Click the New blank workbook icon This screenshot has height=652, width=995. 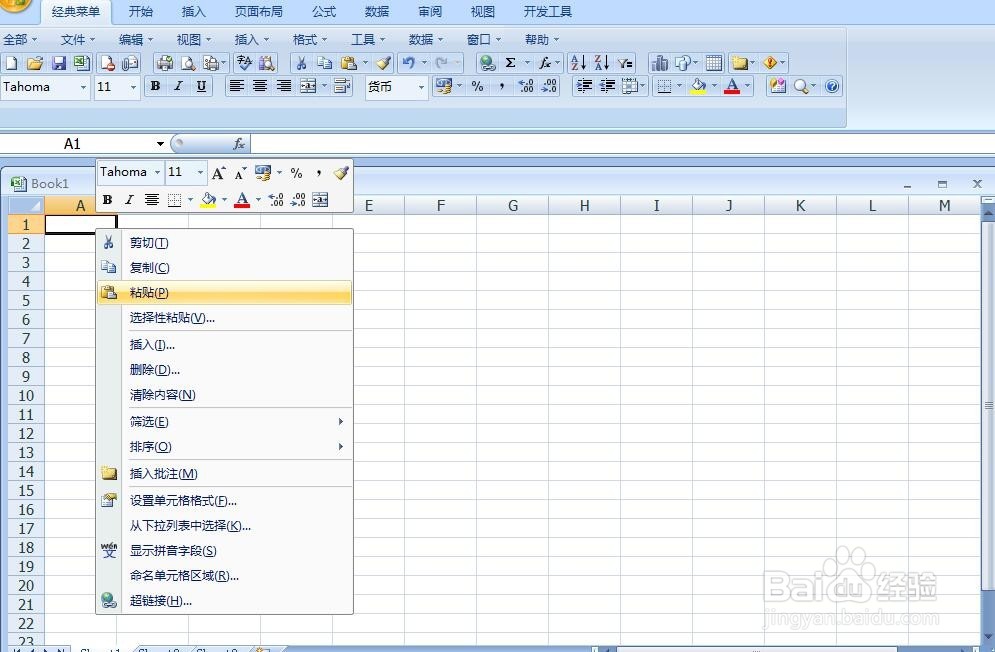pyautogui.click(x=11, y=63)
